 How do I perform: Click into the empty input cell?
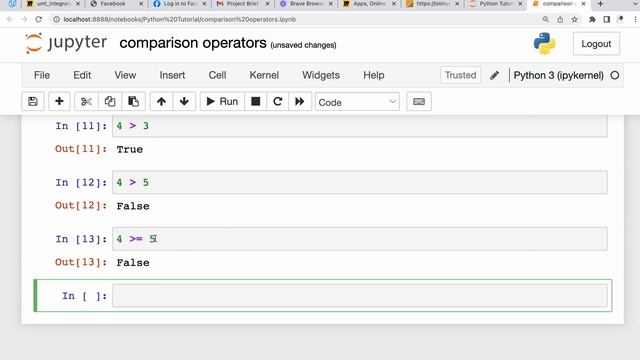click(x=360, y=296)
